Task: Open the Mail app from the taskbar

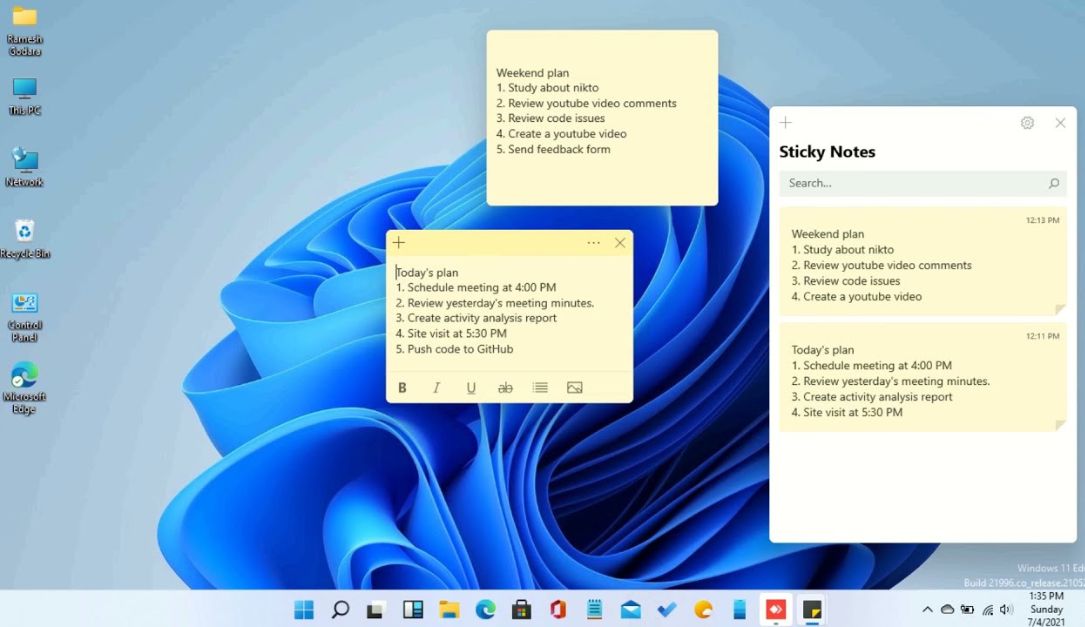Action: pos(631,608)
